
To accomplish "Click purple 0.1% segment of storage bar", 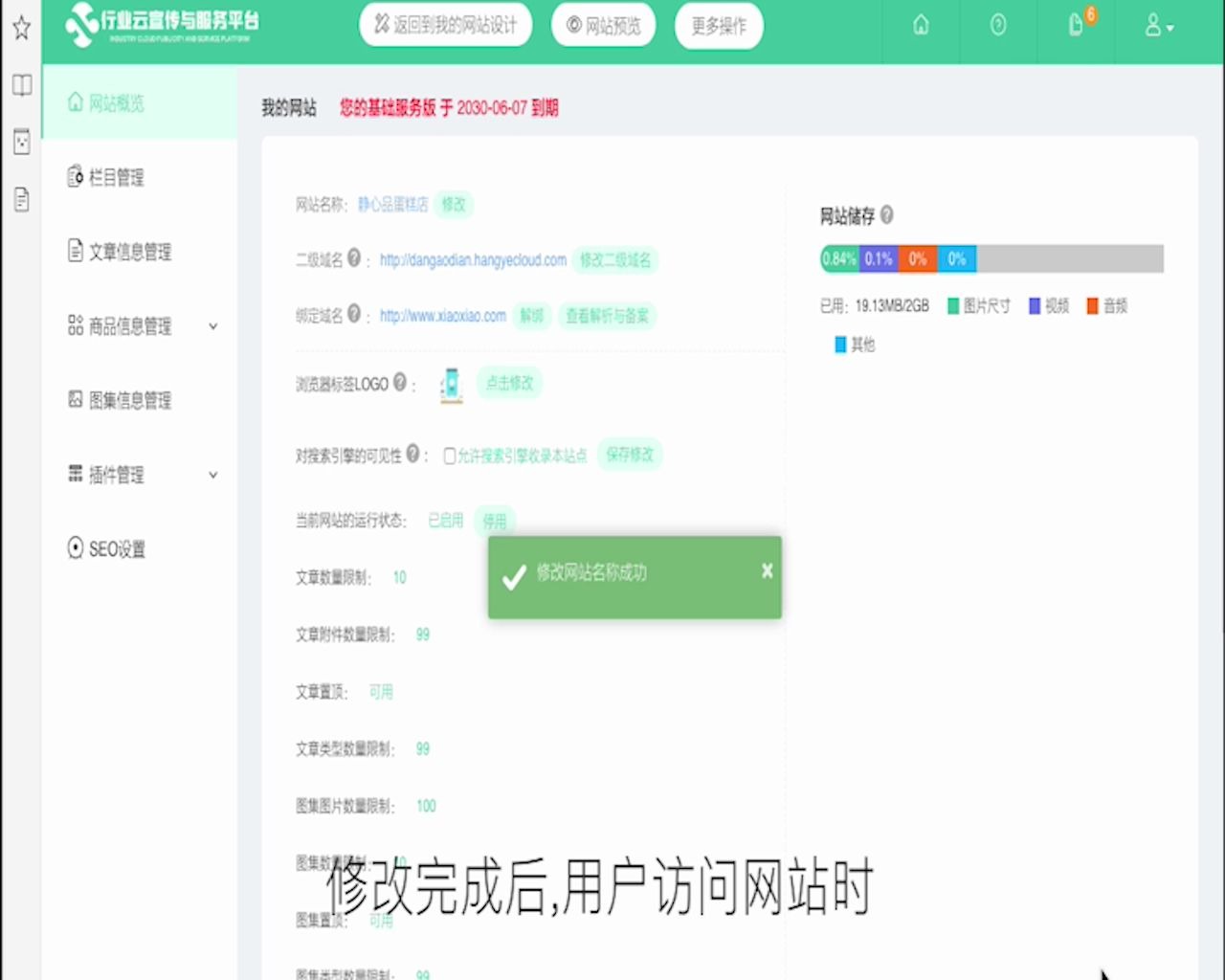I will [879, 258].
